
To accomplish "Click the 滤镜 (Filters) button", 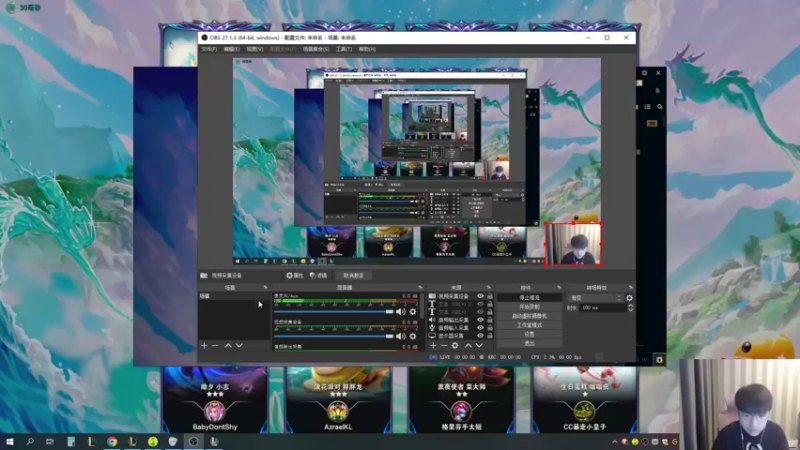I will click(318, 276).
